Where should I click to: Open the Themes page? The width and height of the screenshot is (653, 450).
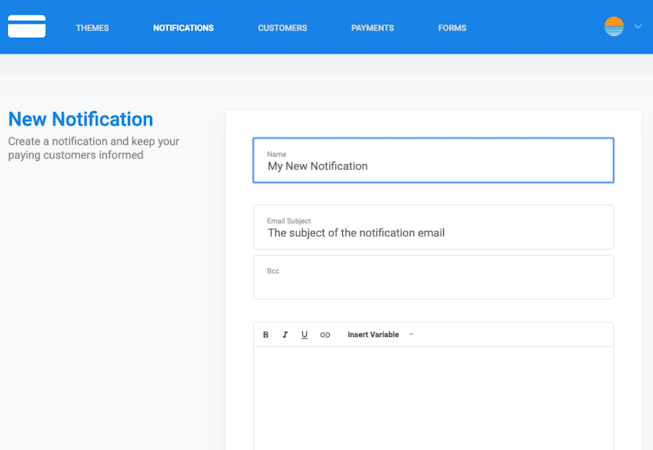click(x=92, y=28)
